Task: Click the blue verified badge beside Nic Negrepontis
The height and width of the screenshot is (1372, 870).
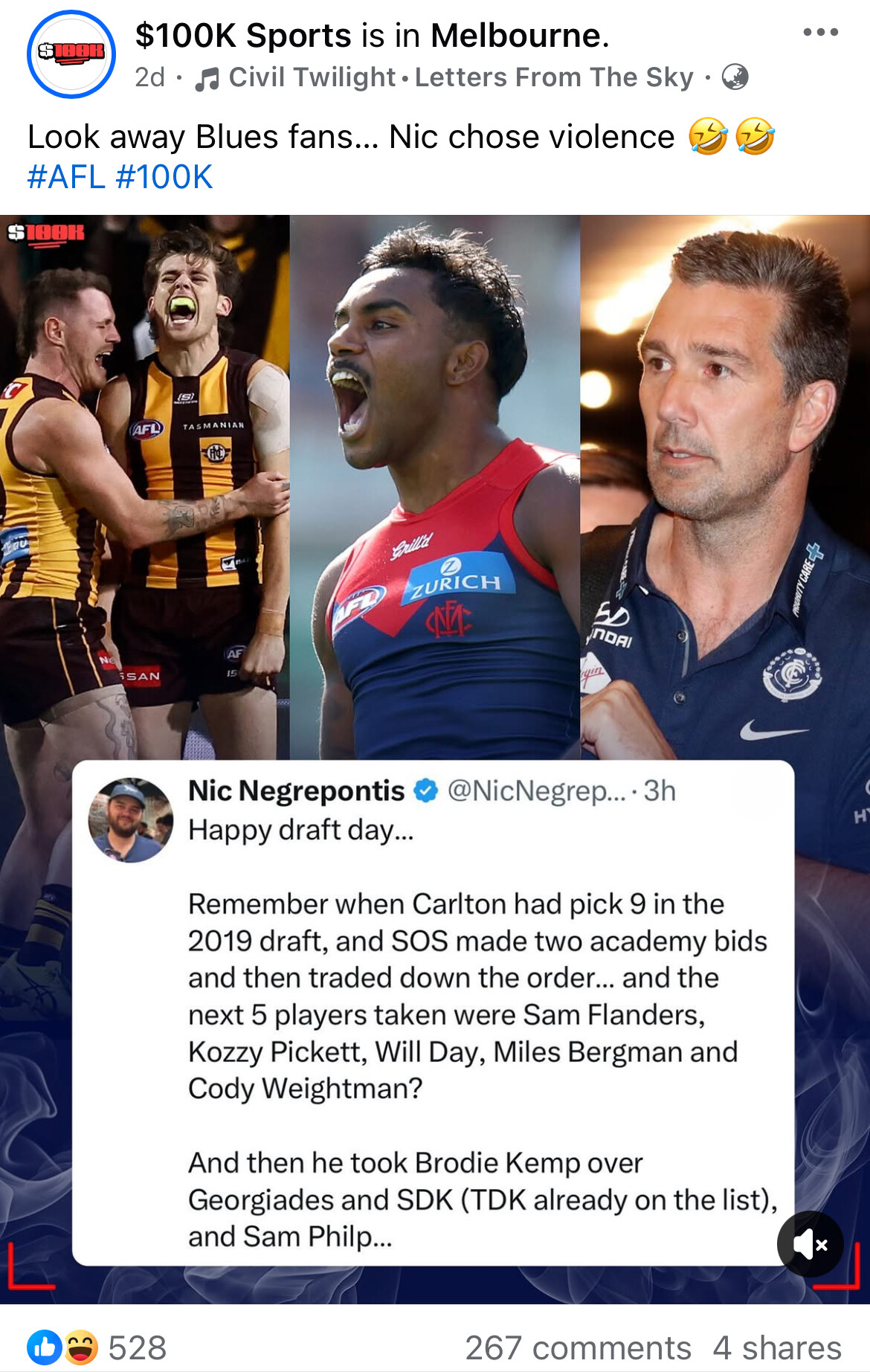Action: [x=425, y=791]
